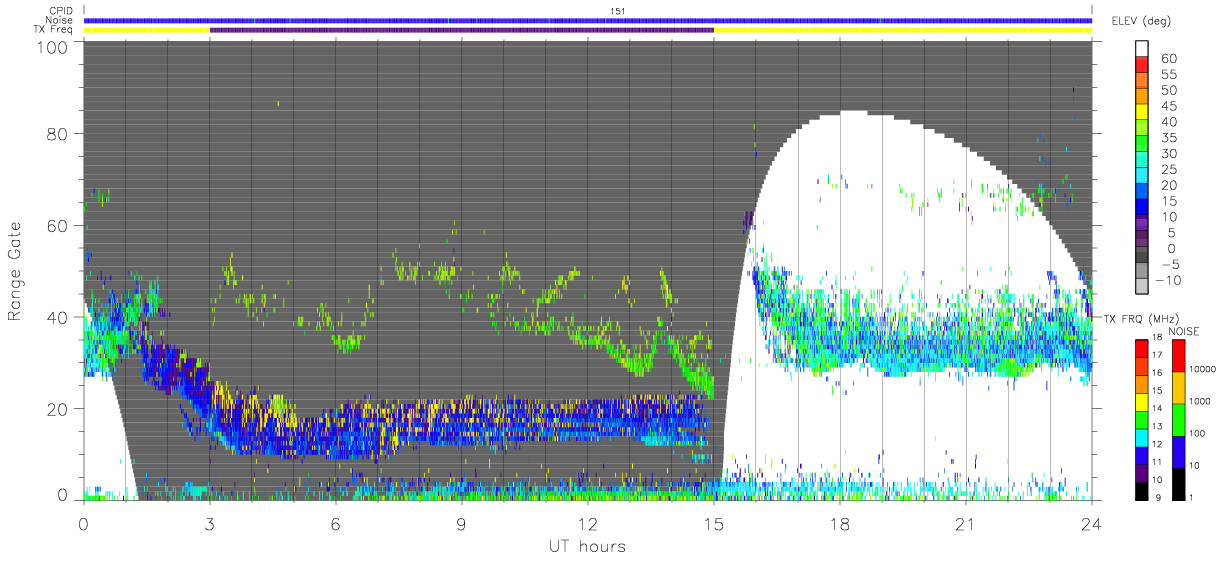Viewport: 1228px width, 567px height.
Task: Click the 18 tick on UT hours axis
Action: 840,524
